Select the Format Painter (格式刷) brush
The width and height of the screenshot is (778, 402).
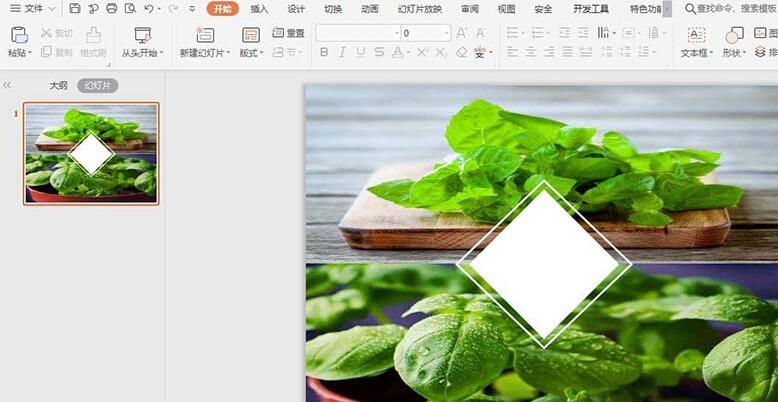click(93, 35)
